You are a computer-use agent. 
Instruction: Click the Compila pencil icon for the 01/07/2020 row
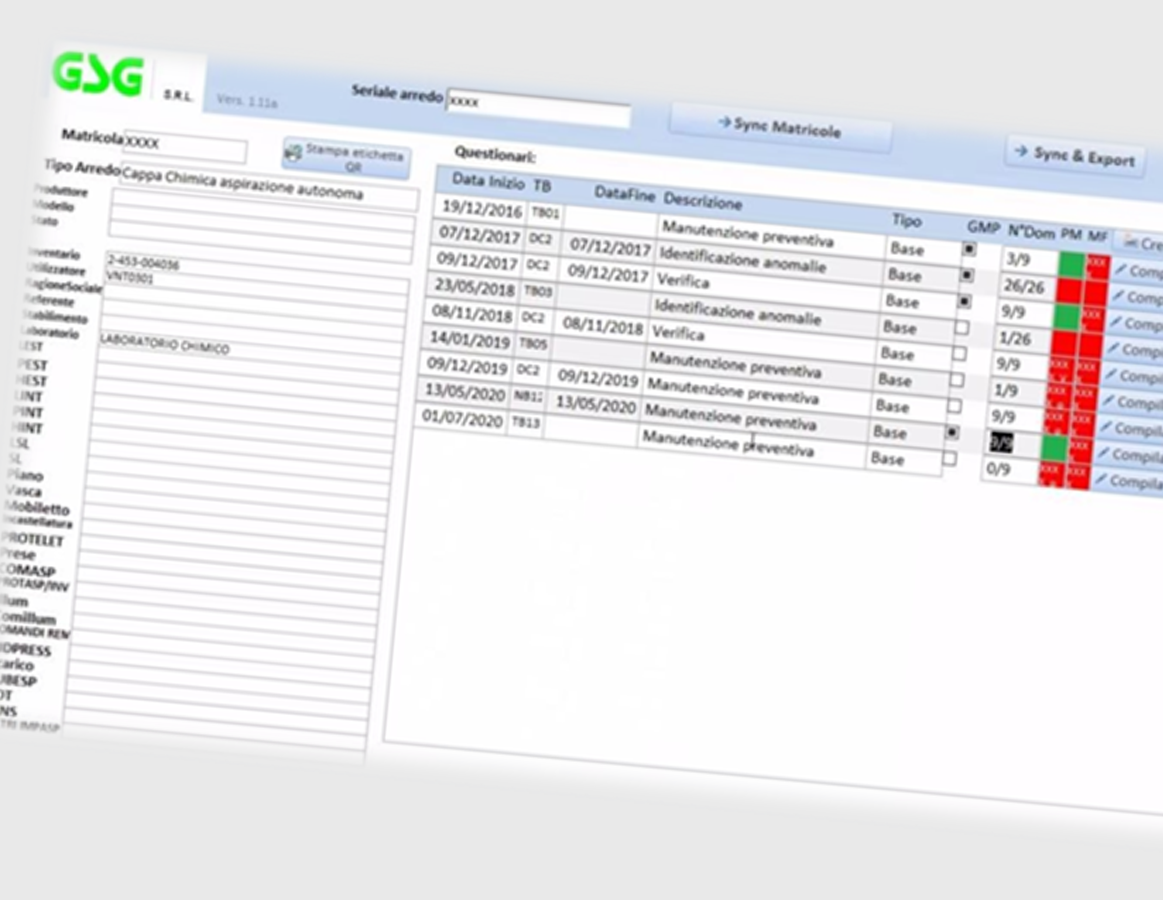(1102, 481)
